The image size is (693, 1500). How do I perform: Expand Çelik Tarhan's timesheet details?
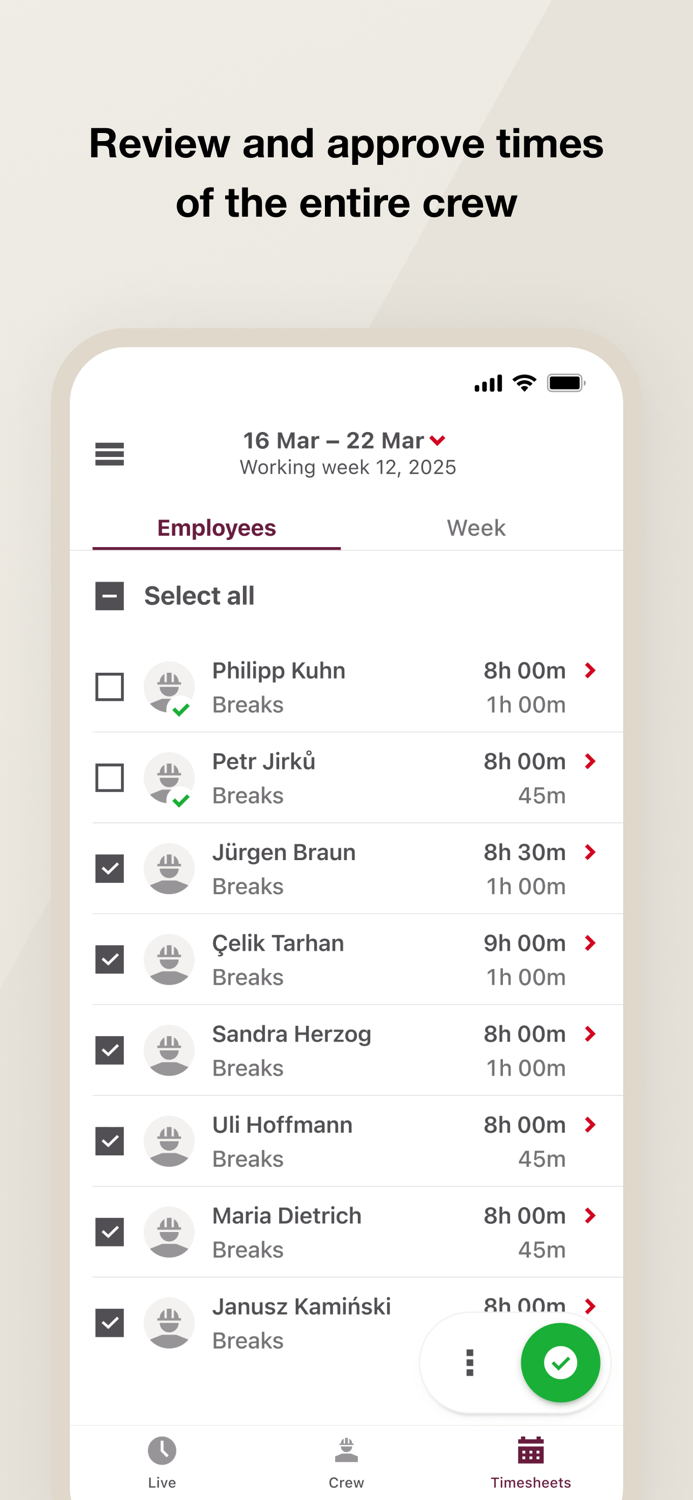click(x=590, y=943)
